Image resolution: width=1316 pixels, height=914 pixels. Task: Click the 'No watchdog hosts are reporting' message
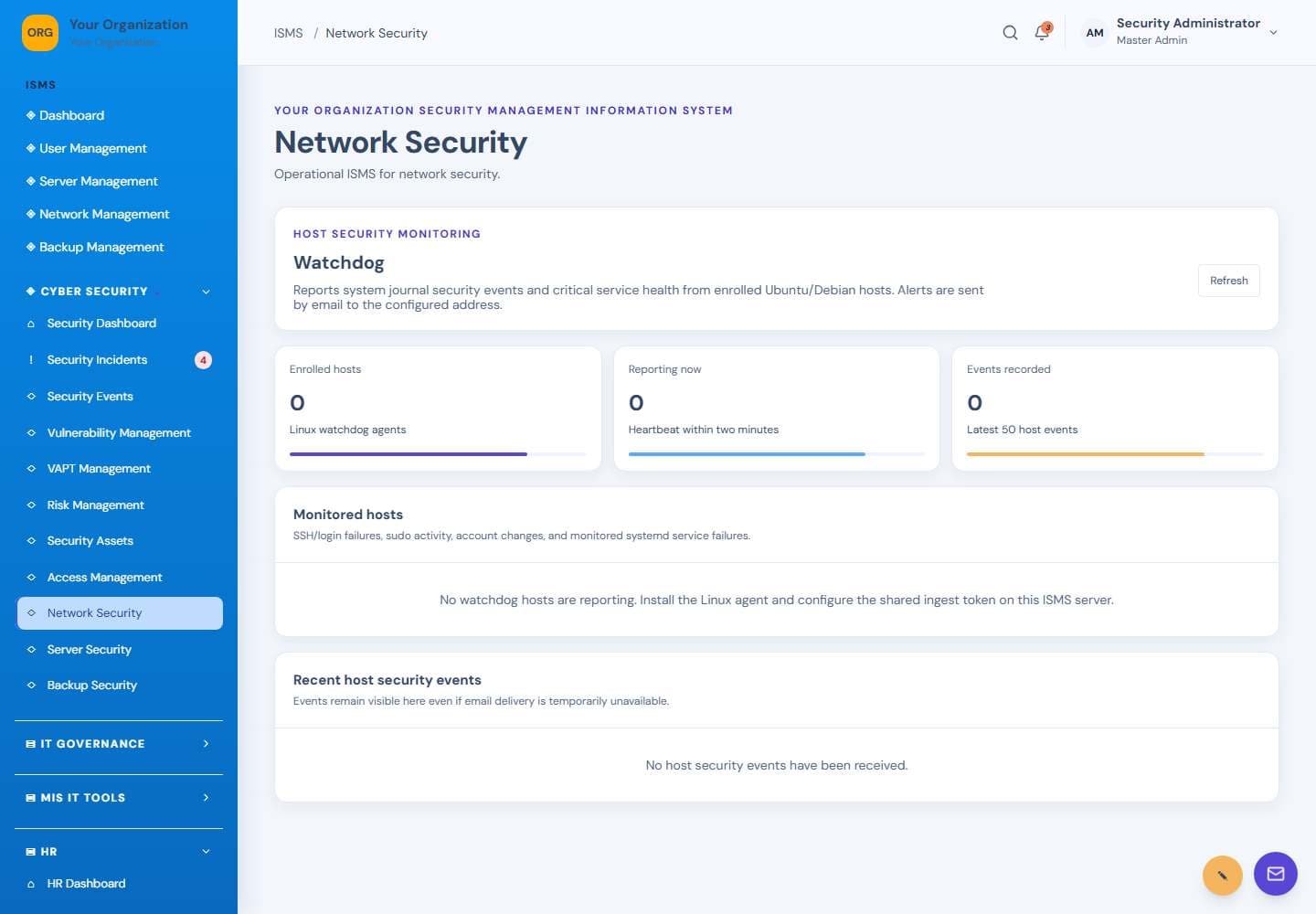tap(777, 600)
